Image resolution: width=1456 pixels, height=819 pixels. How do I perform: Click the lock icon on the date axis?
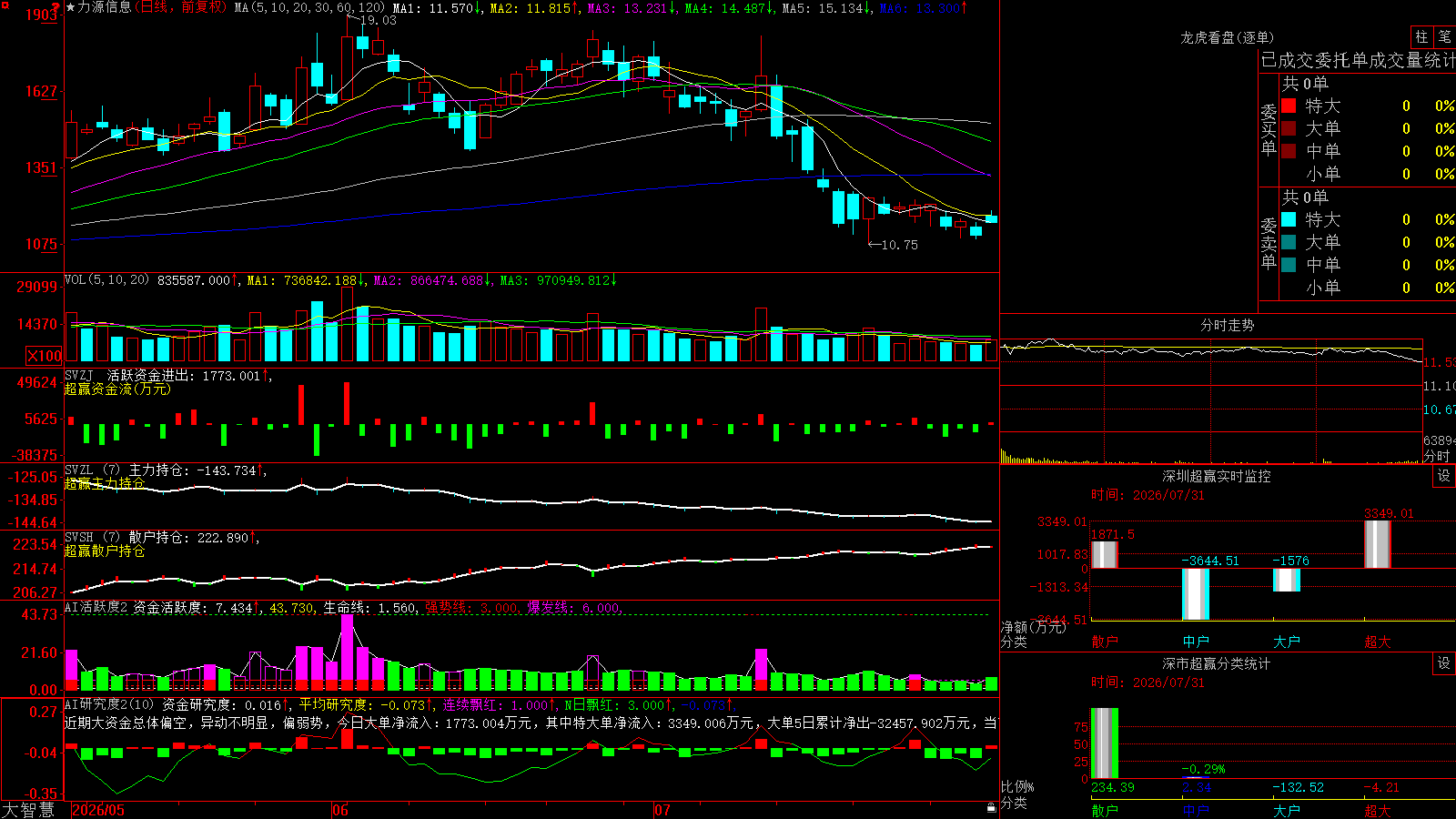[992, 808]
